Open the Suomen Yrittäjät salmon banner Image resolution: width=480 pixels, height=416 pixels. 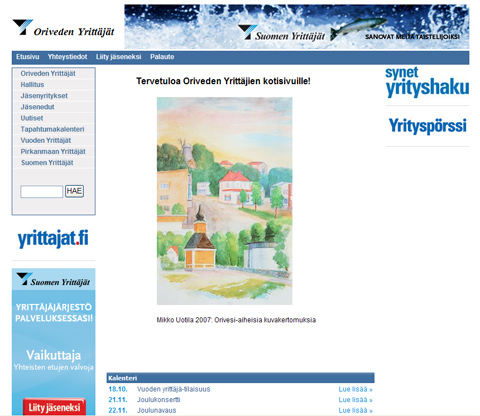tap(297, 27)
